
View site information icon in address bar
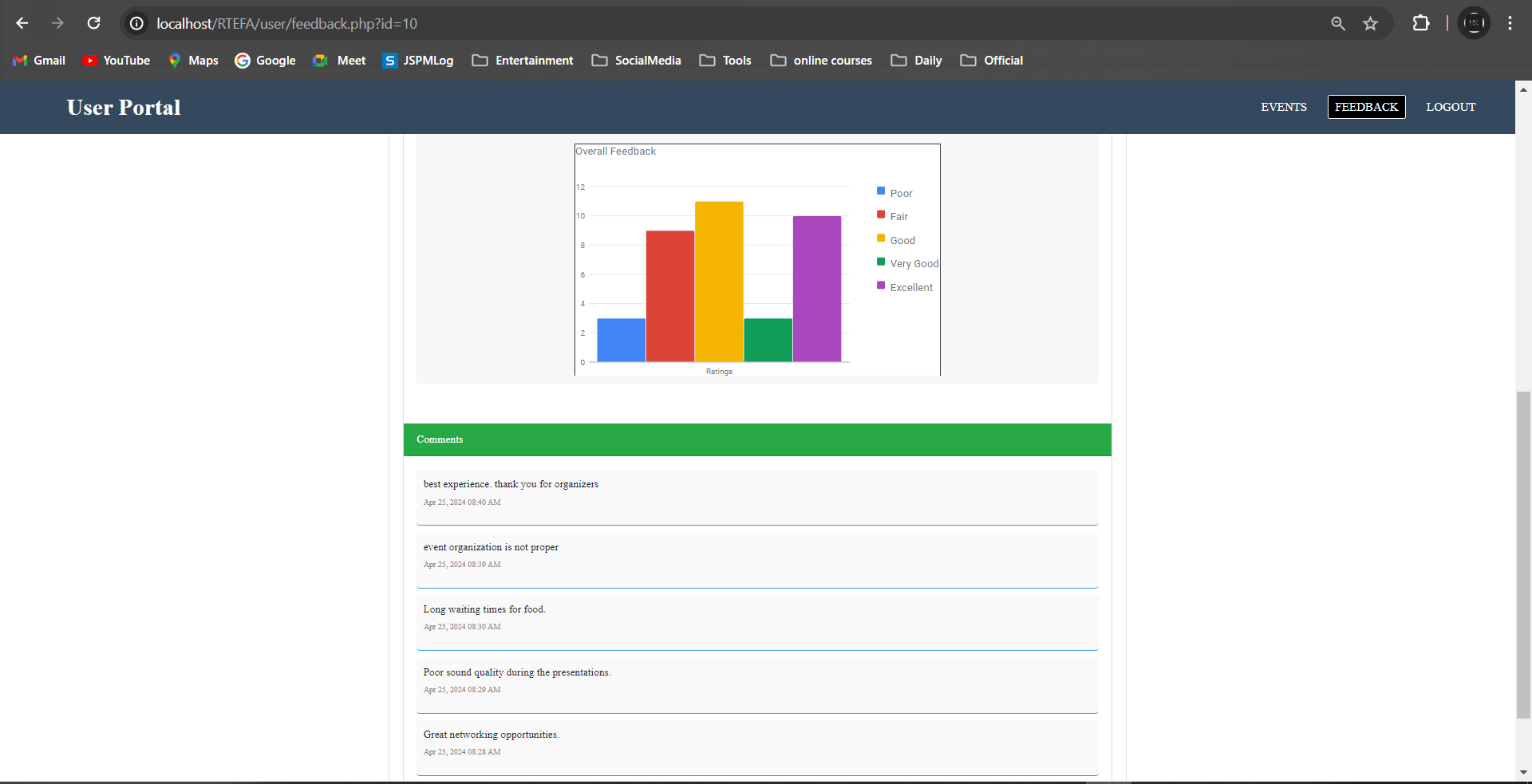pos(137,24)
